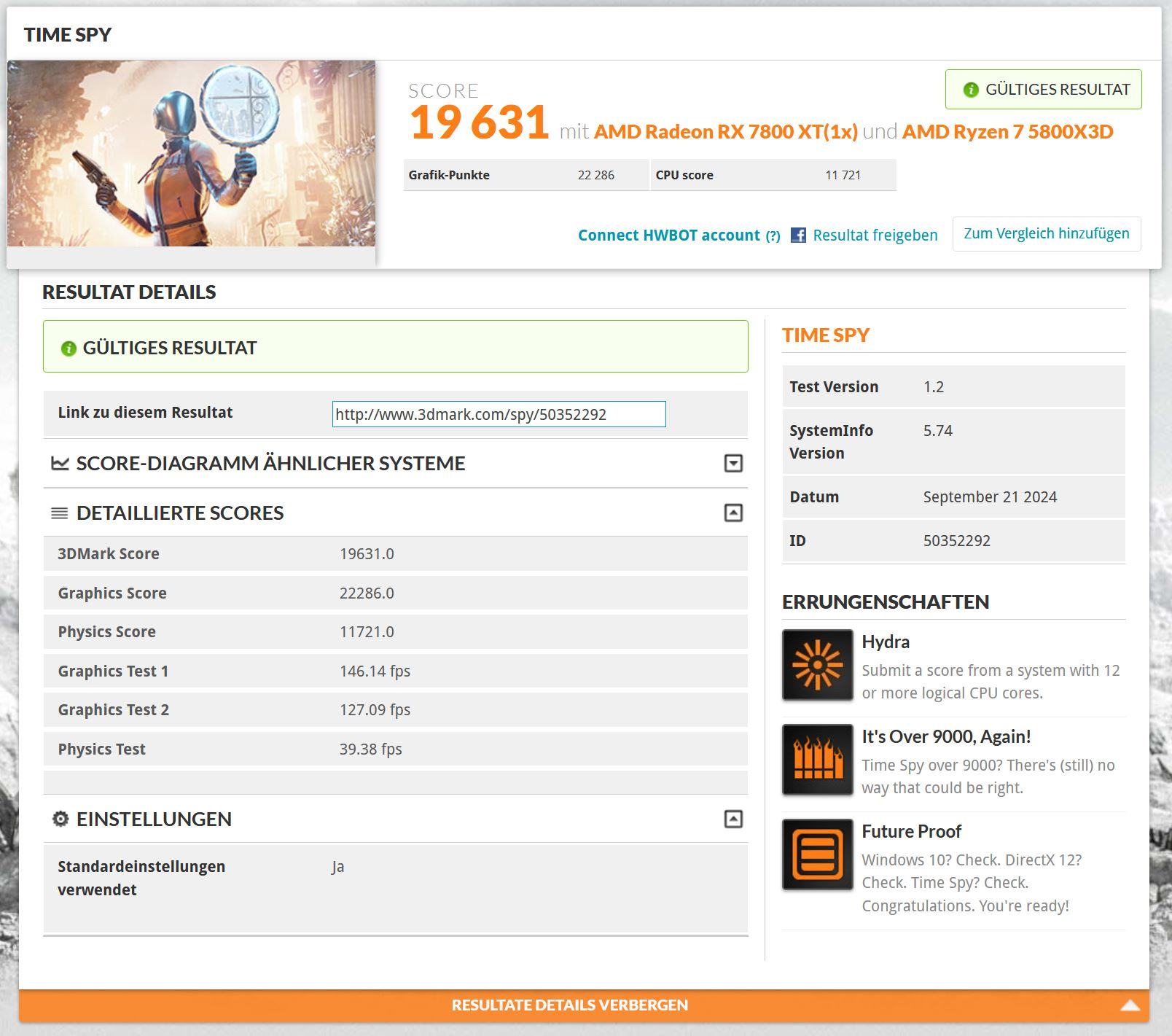Image resolution: width=1172 pixels, height=1036 pixels.
Task: Select the result link URL field
Action: (499, 414)
